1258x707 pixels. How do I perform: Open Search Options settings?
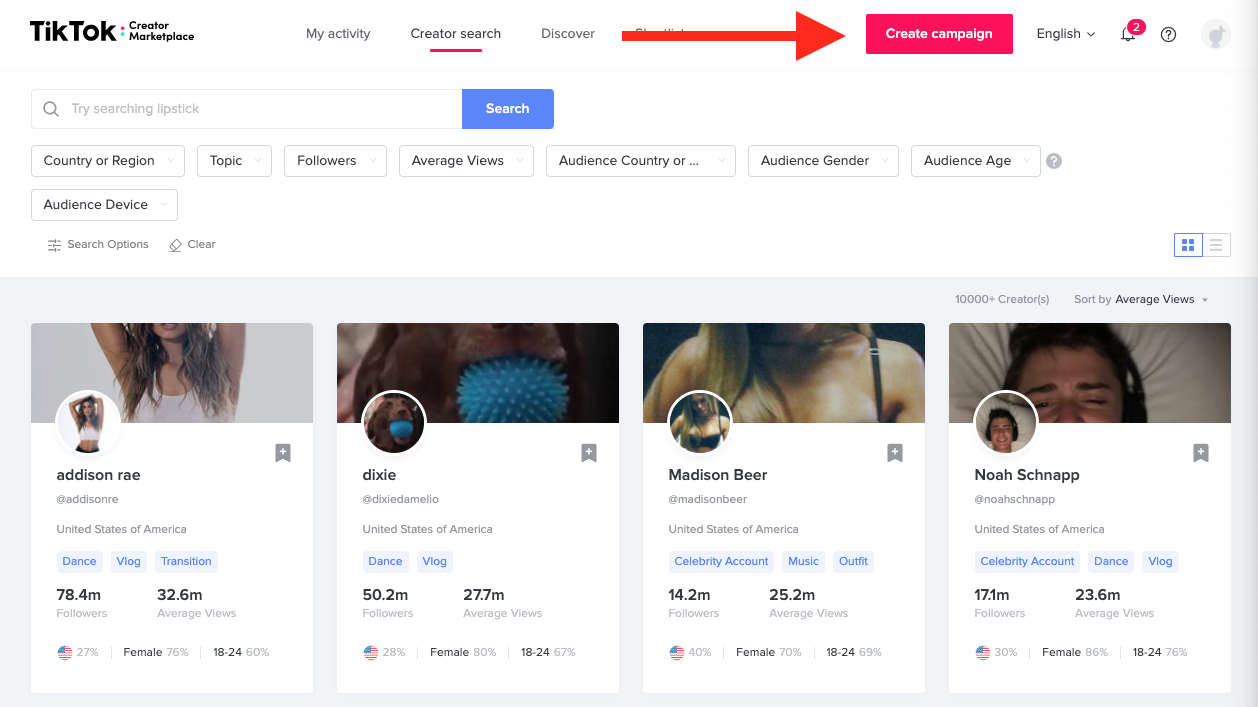(x=98, y=245)
